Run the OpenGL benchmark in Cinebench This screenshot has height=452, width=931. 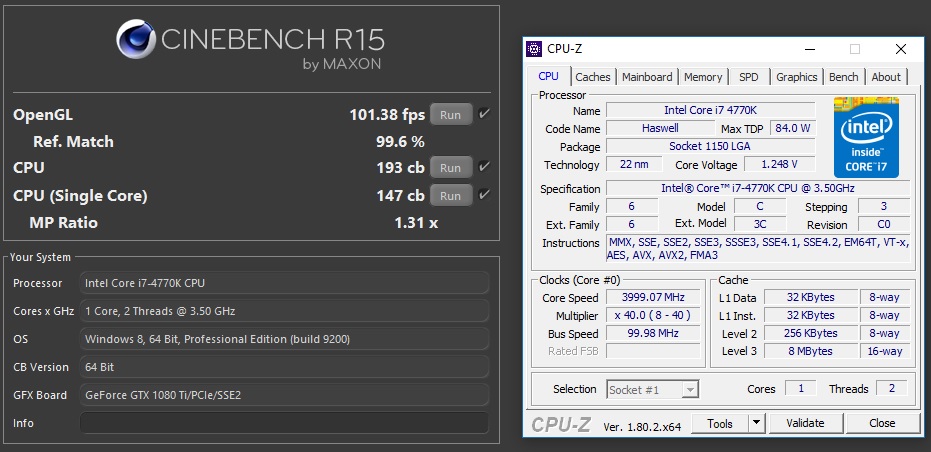(451, 115)
